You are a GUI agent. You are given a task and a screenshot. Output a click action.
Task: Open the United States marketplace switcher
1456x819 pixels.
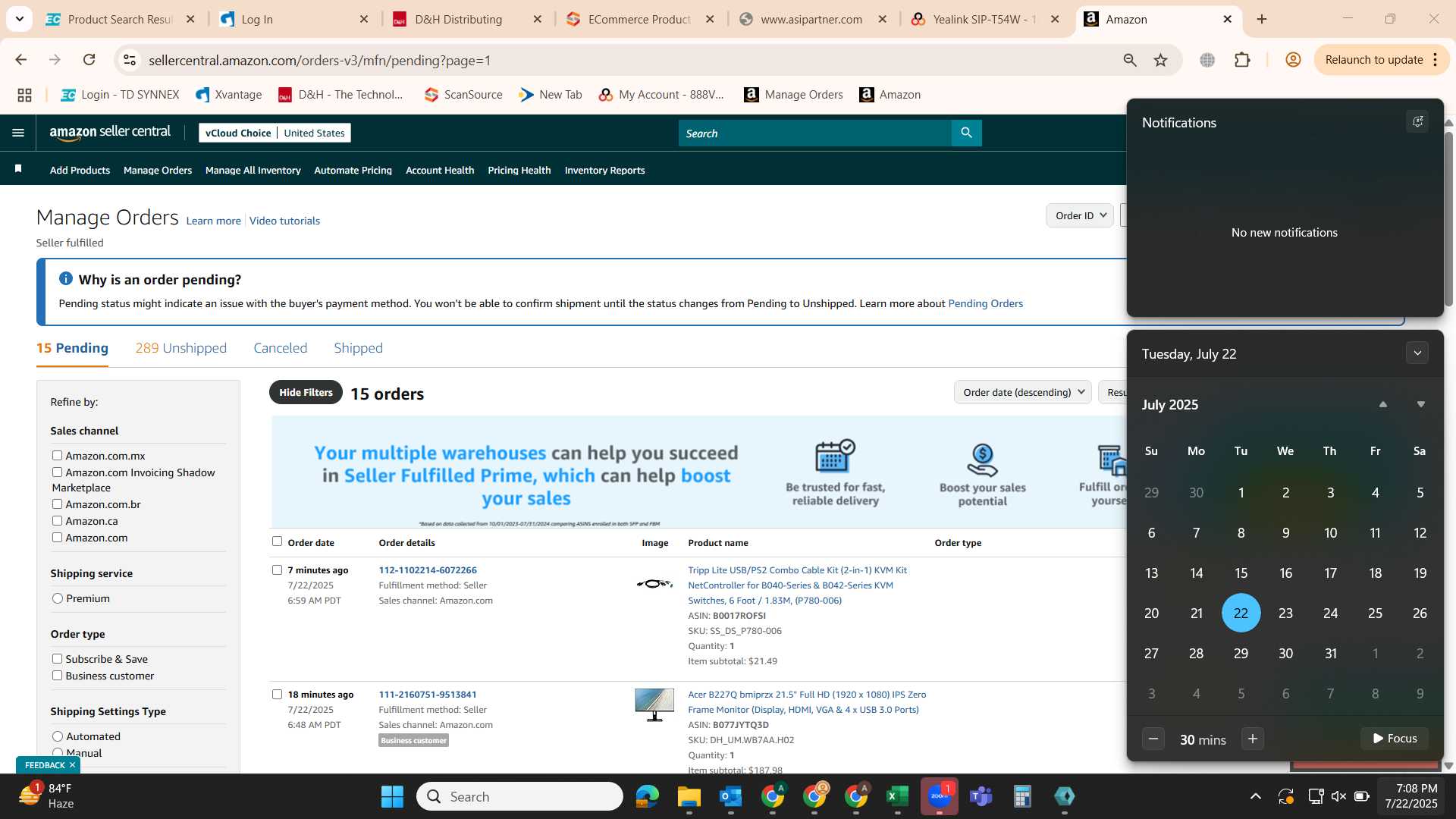[314, 133]
